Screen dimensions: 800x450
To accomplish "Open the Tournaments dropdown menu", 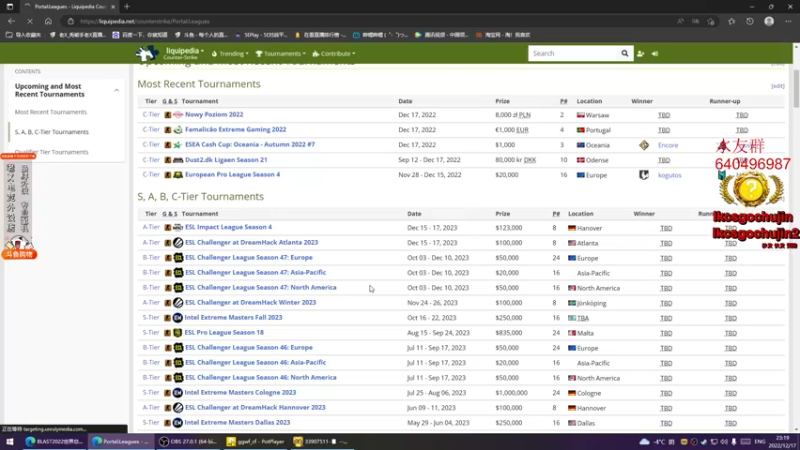I will [281, 54].
